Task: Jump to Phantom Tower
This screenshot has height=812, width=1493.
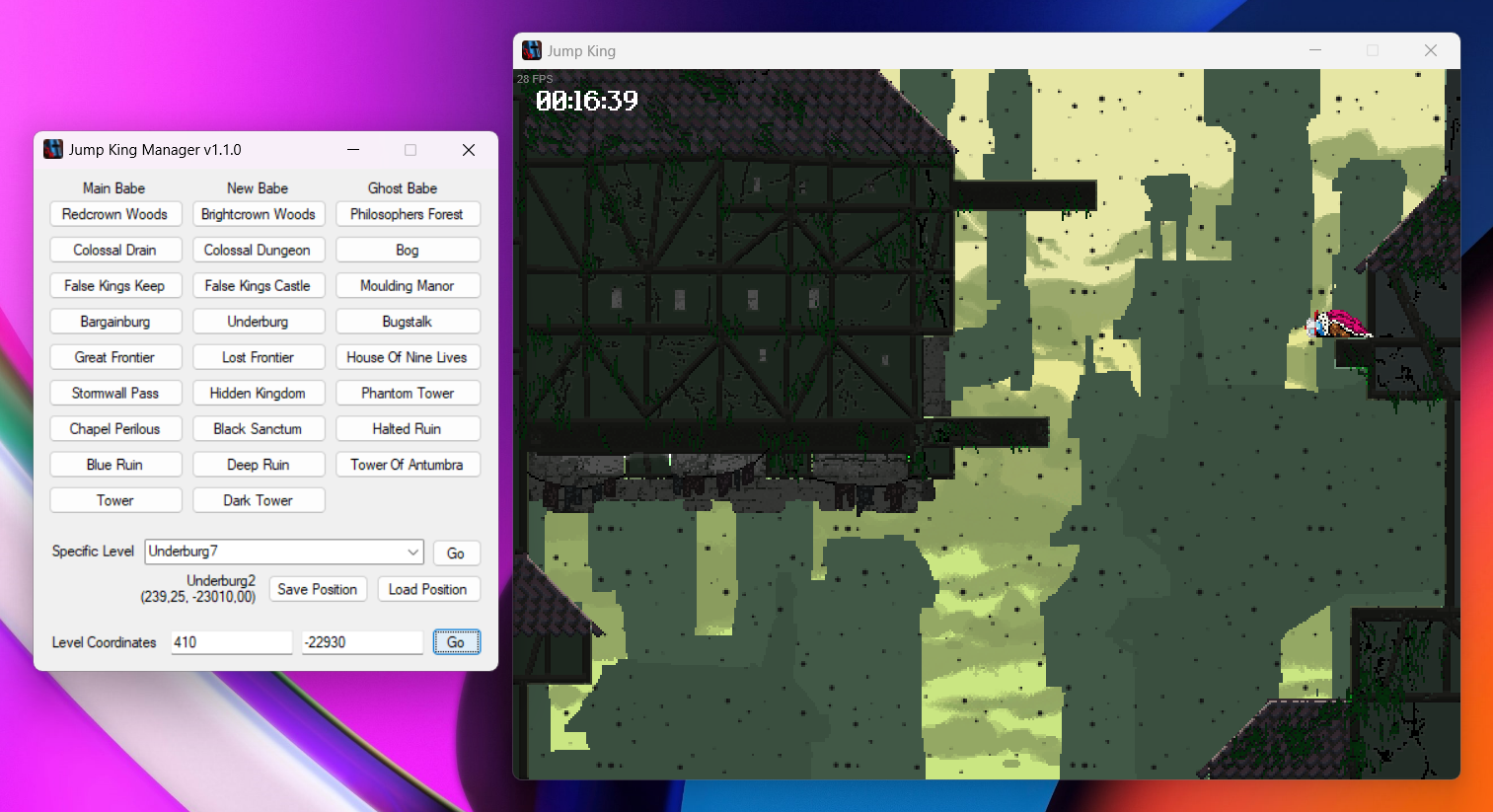Action: (x=408, y=393)
